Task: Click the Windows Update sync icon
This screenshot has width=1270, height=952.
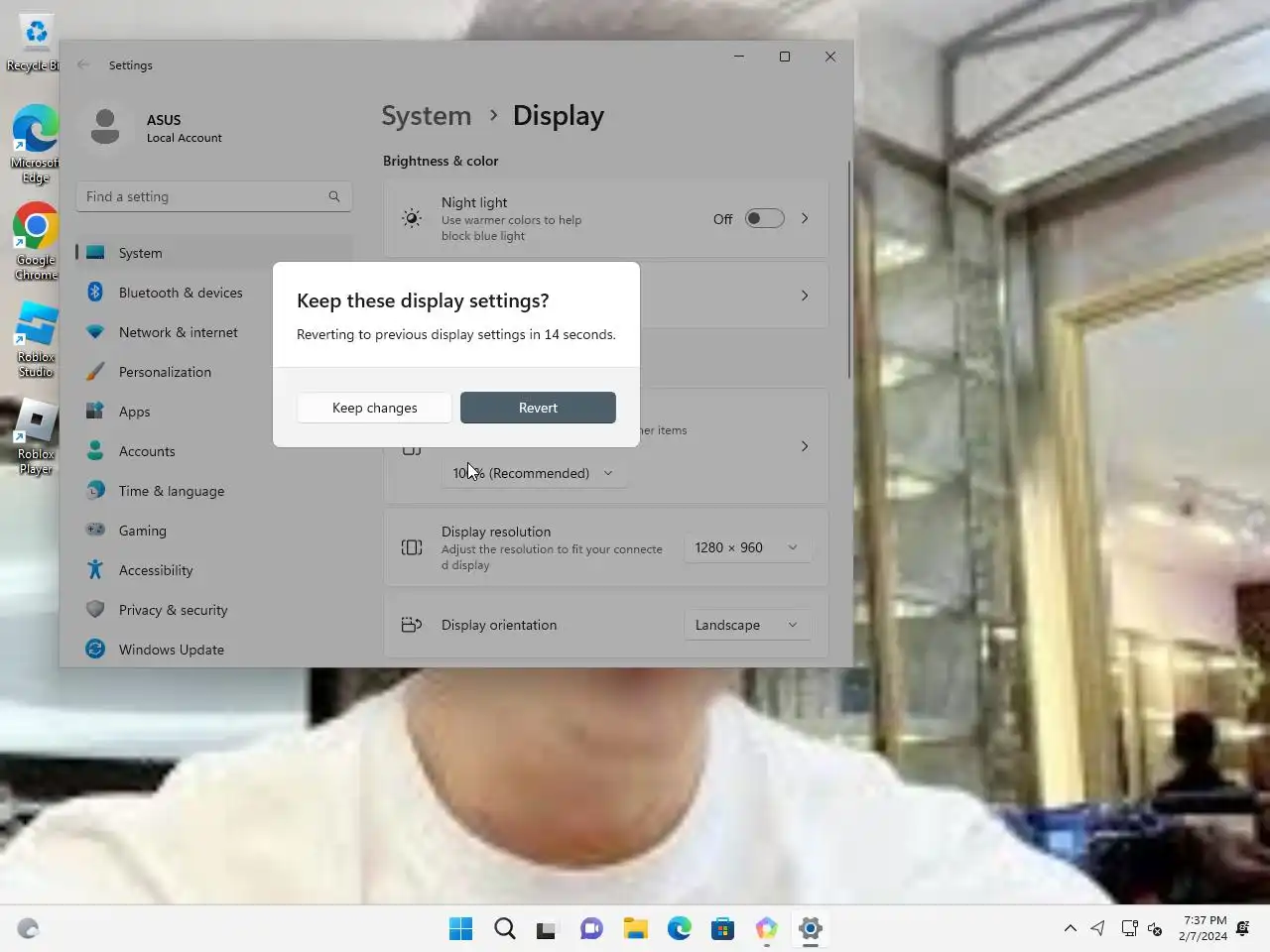Action: pos(95,649)
